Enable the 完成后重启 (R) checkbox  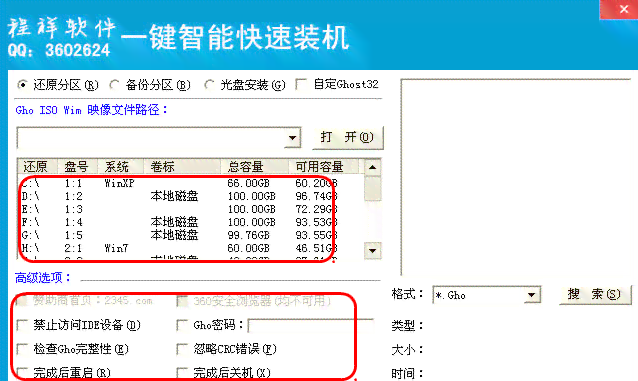pos(22,373)
